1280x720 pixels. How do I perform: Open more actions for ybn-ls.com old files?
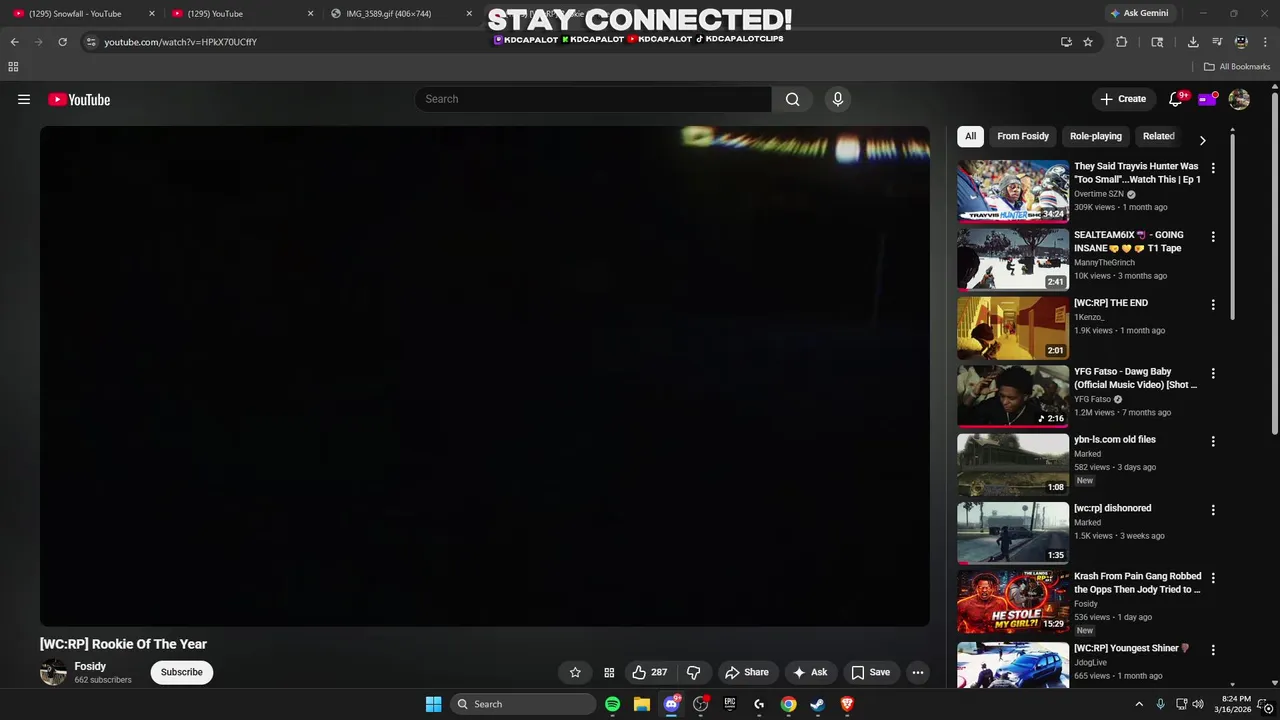tap(1213, 441)
